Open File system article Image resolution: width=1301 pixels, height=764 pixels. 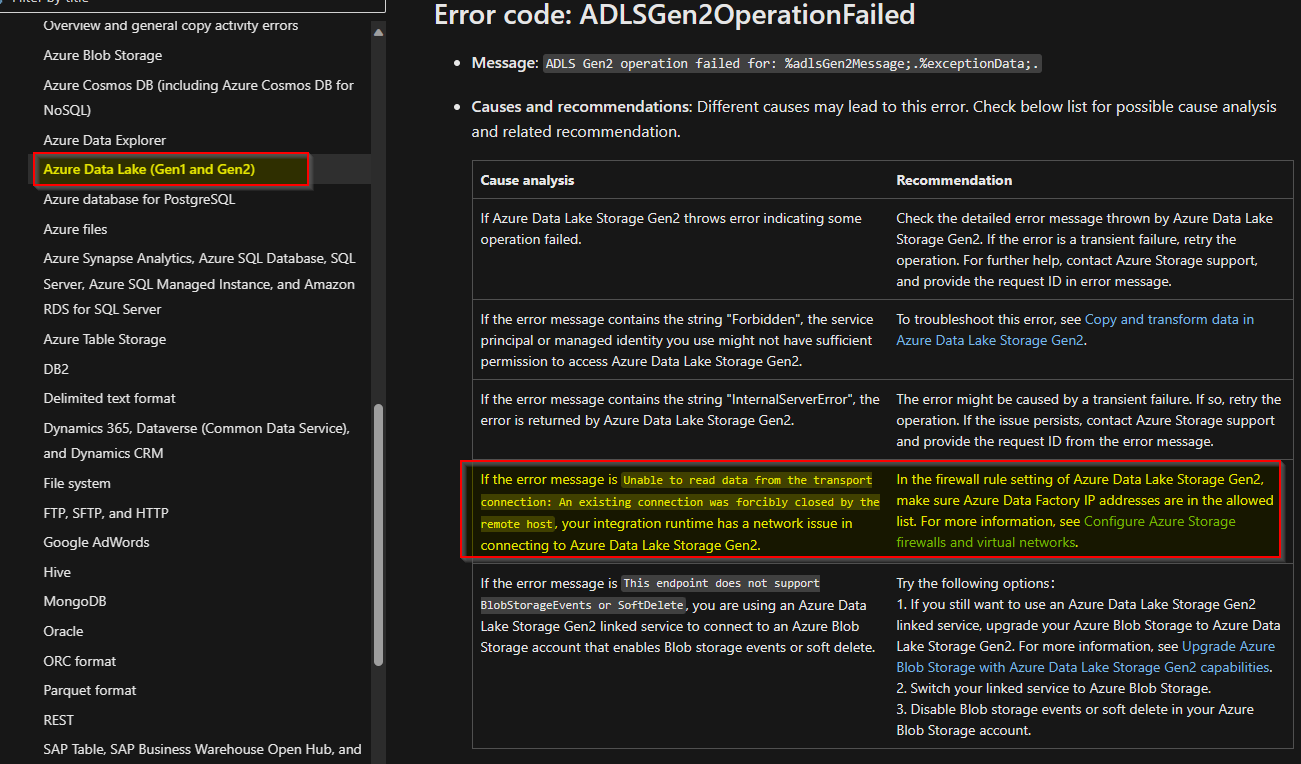[77, 483]
